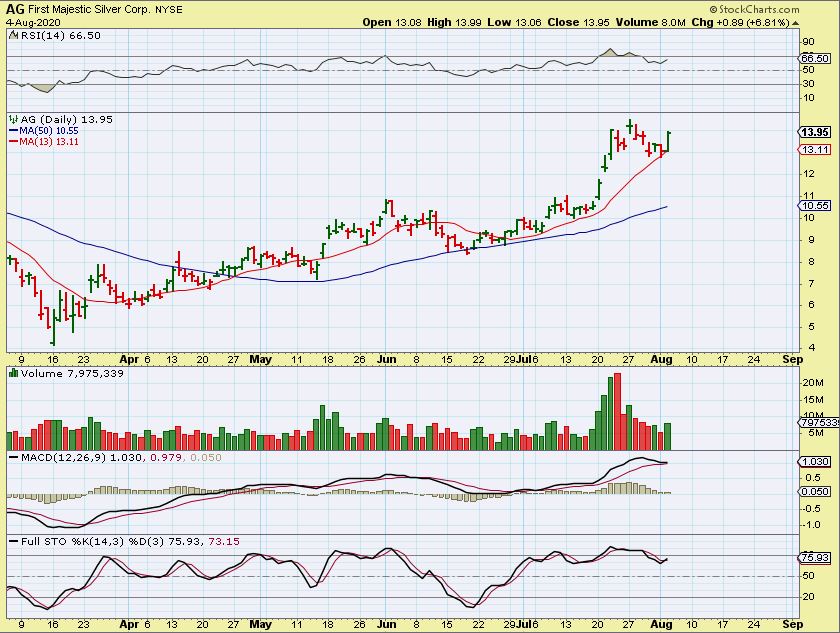This screenshot has width=840, height=633.
Task: Click the area-chart icon beside RSI(14)
Action: 14,35
